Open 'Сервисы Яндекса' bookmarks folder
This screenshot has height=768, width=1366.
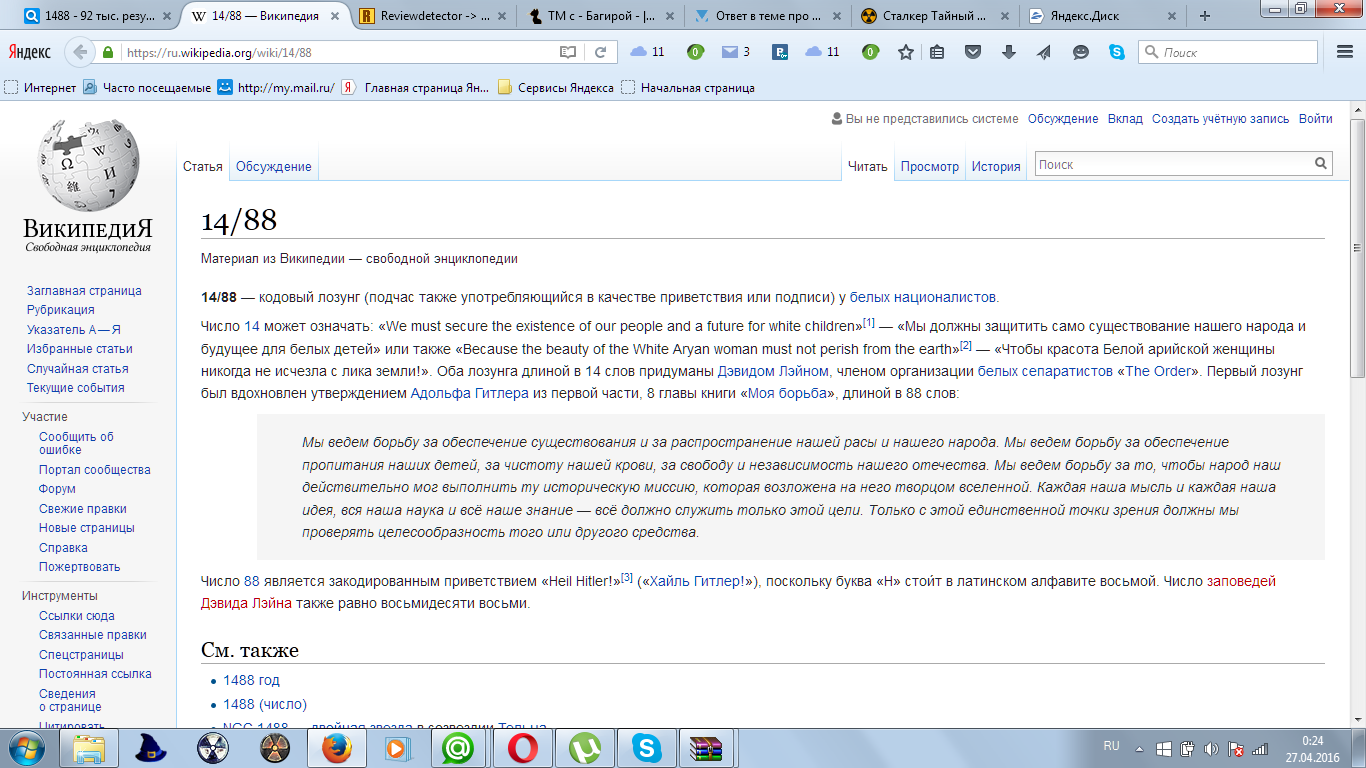(556, 88)
